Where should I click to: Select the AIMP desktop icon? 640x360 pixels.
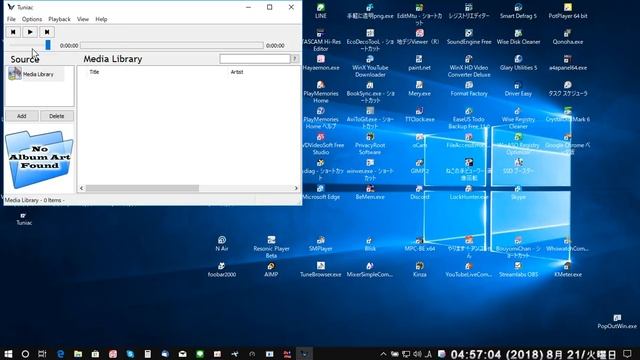pyautogui.click(x=271, y=270)
